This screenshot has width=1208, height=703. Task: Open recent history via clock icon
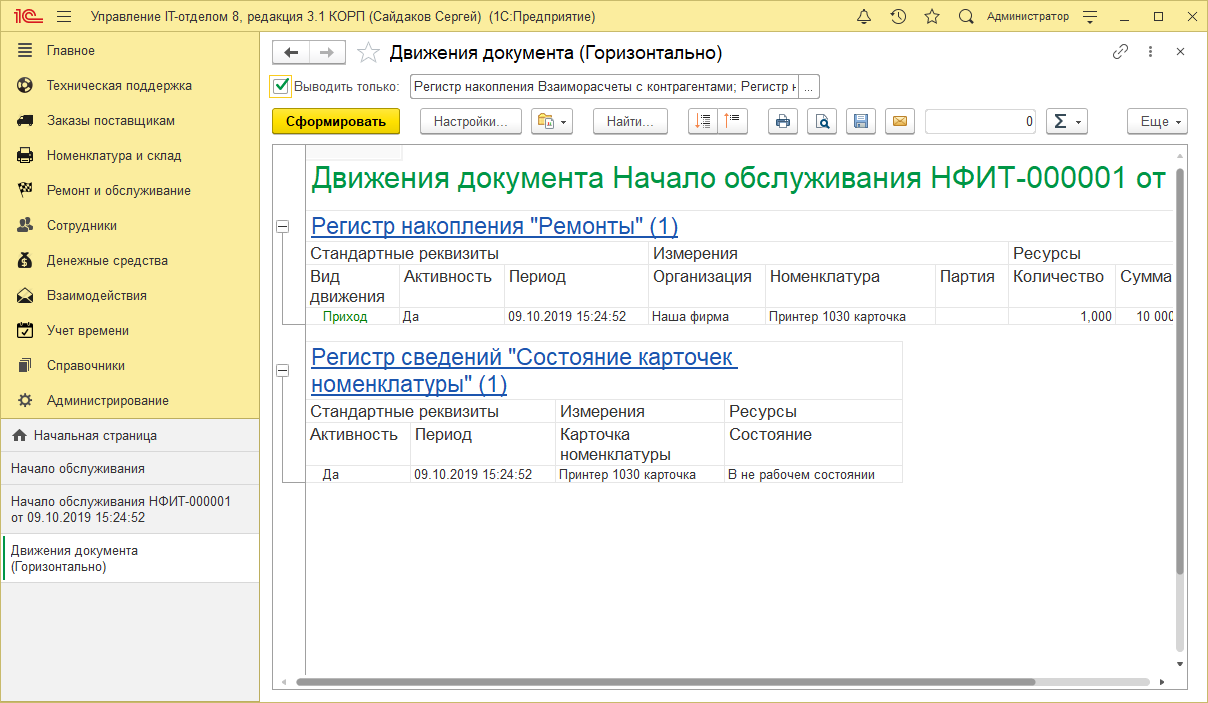pos(898,16)
